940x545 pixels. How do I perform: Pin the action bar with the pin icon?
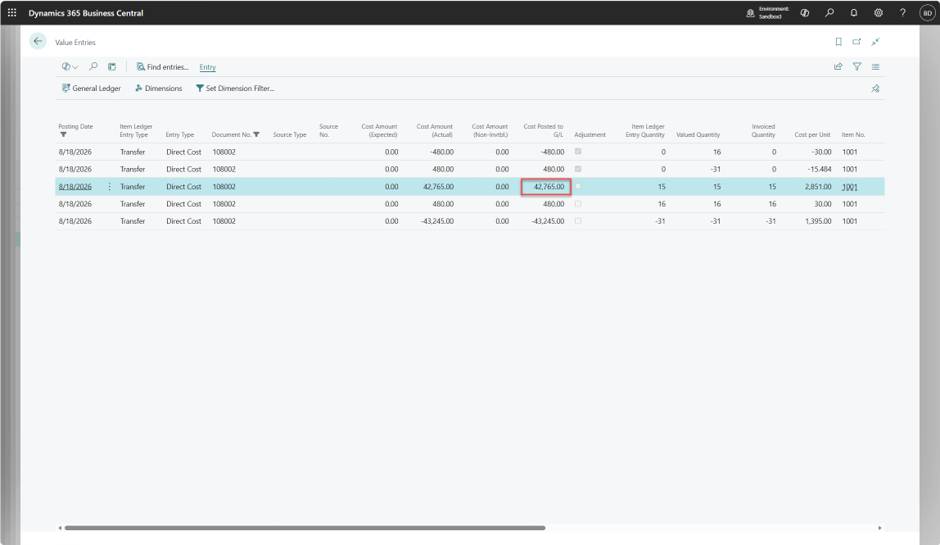tap(875, 88)
